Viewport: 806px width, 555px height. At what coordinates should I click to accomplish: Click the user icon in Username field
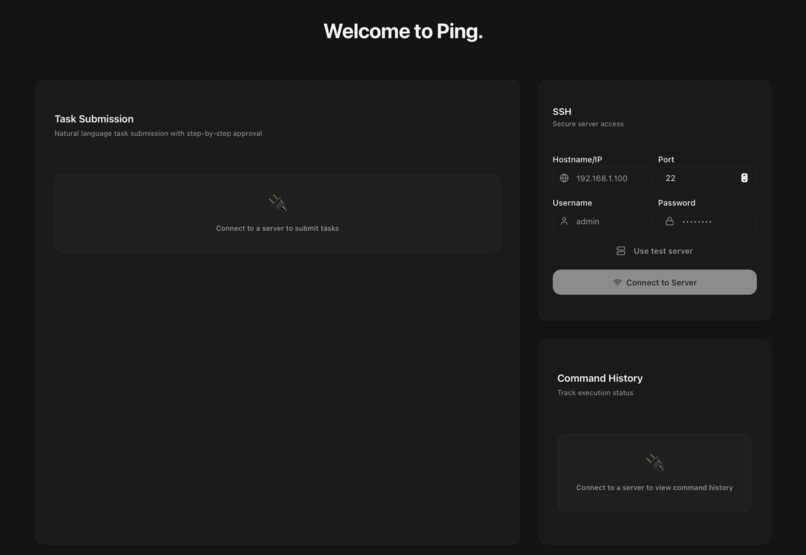564,221
